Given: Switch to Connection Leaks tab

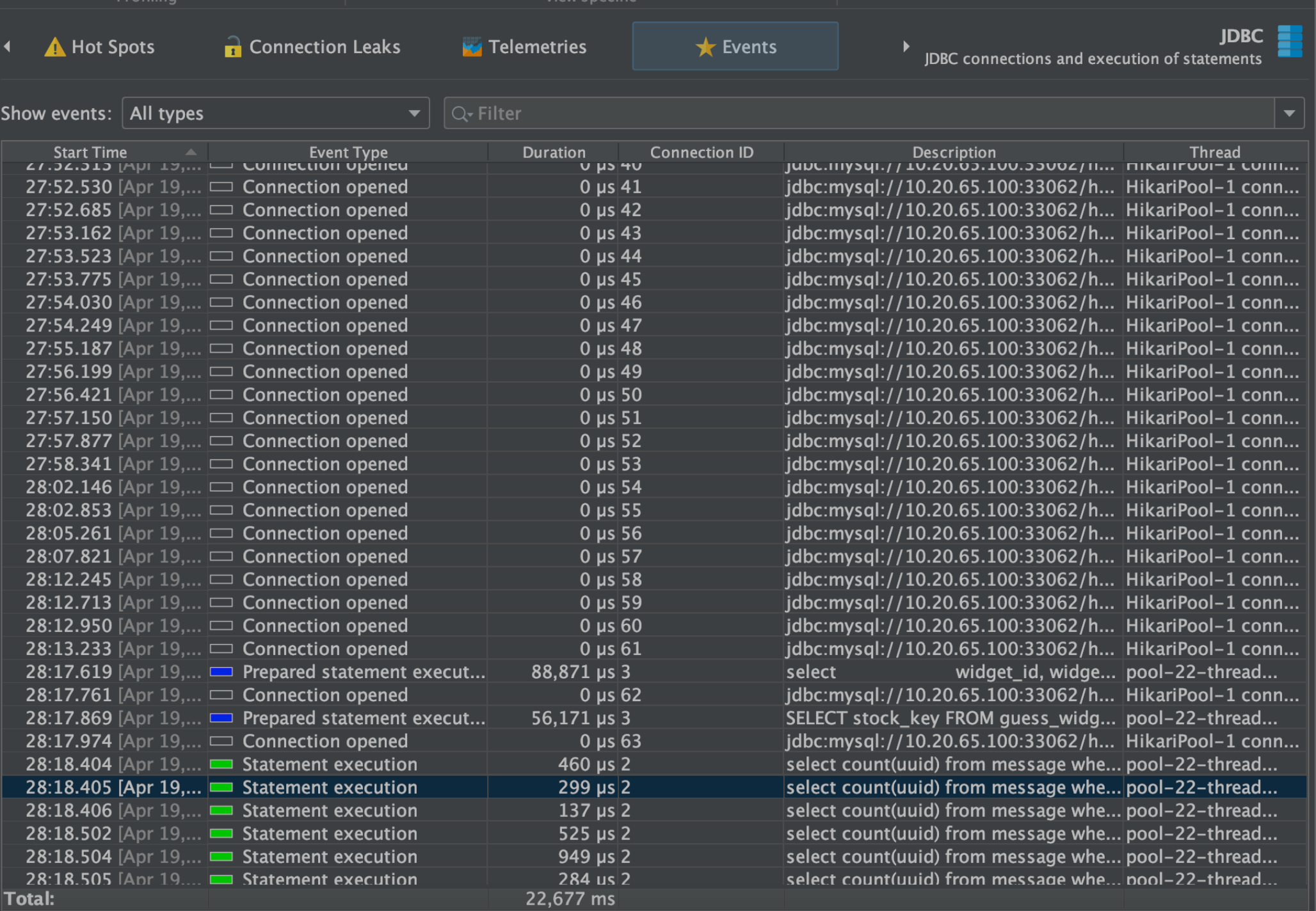Looking at the screenshot, I should click(312, 47).
